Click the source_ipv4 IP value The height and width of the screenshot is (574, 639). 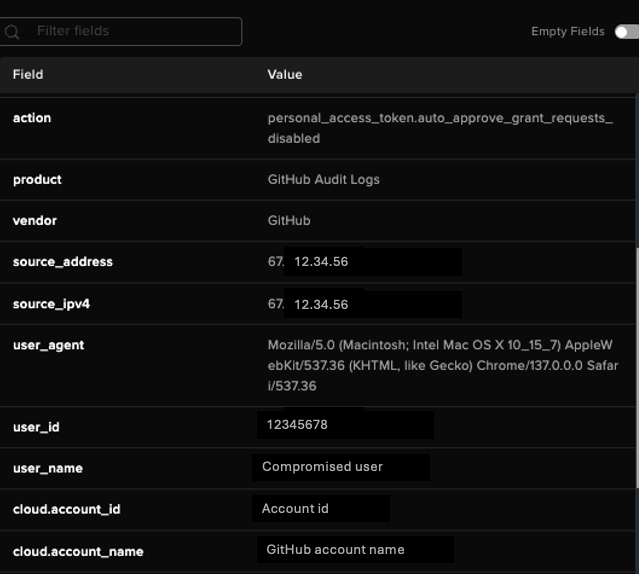[x=308, y=304]
